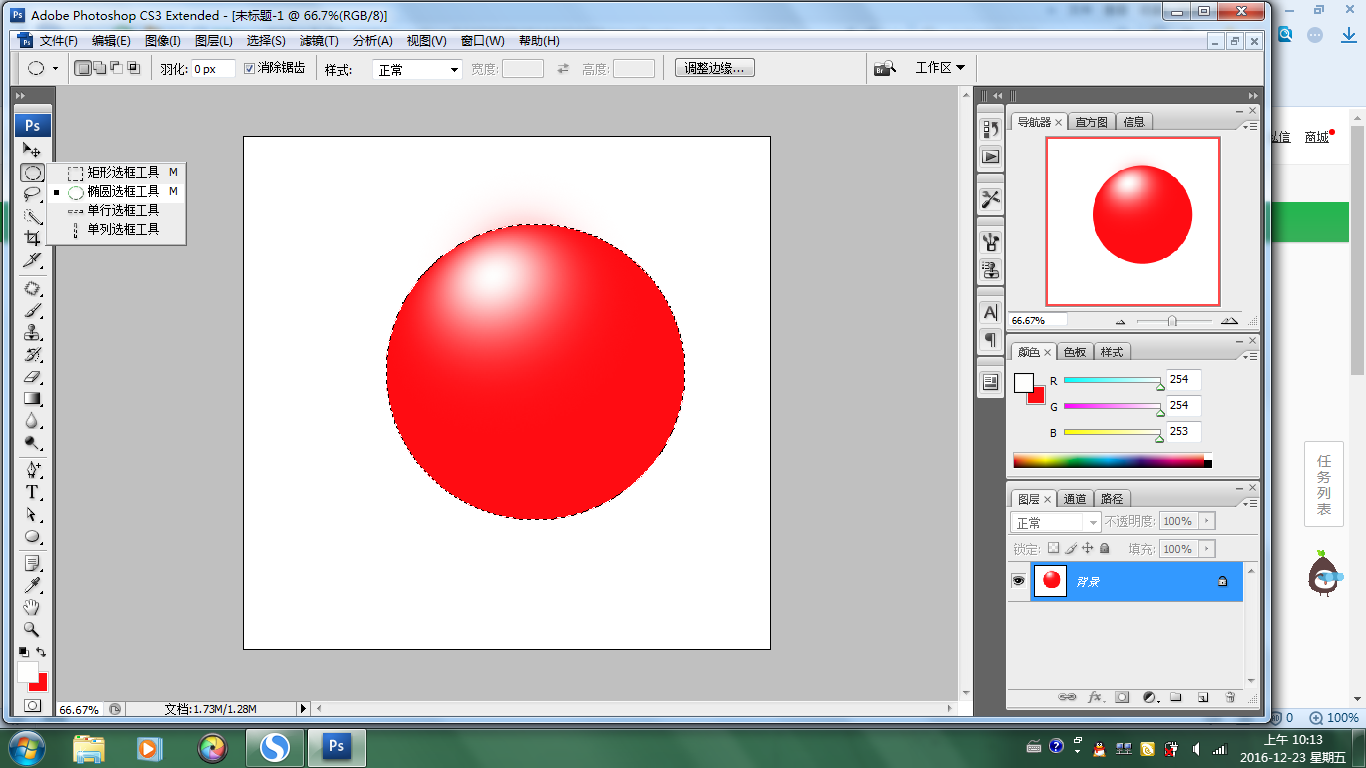Switch to the 通道 tab
This screenshot has height=768, width=1366.
(x=1075, y=498)
